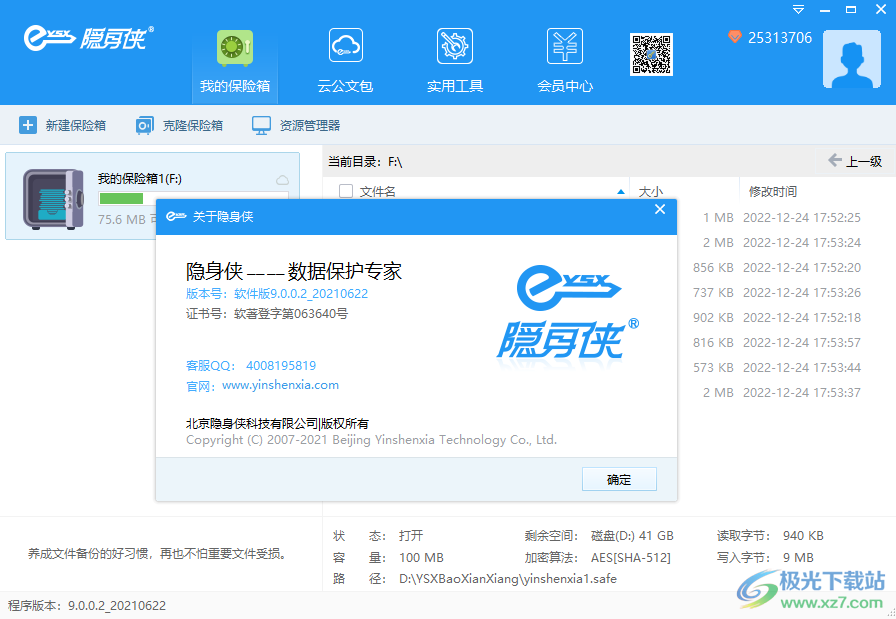Screen dimensions: 896x619
Task: Open the dropdown chevron in the title bar
Action: coord(797,10)
